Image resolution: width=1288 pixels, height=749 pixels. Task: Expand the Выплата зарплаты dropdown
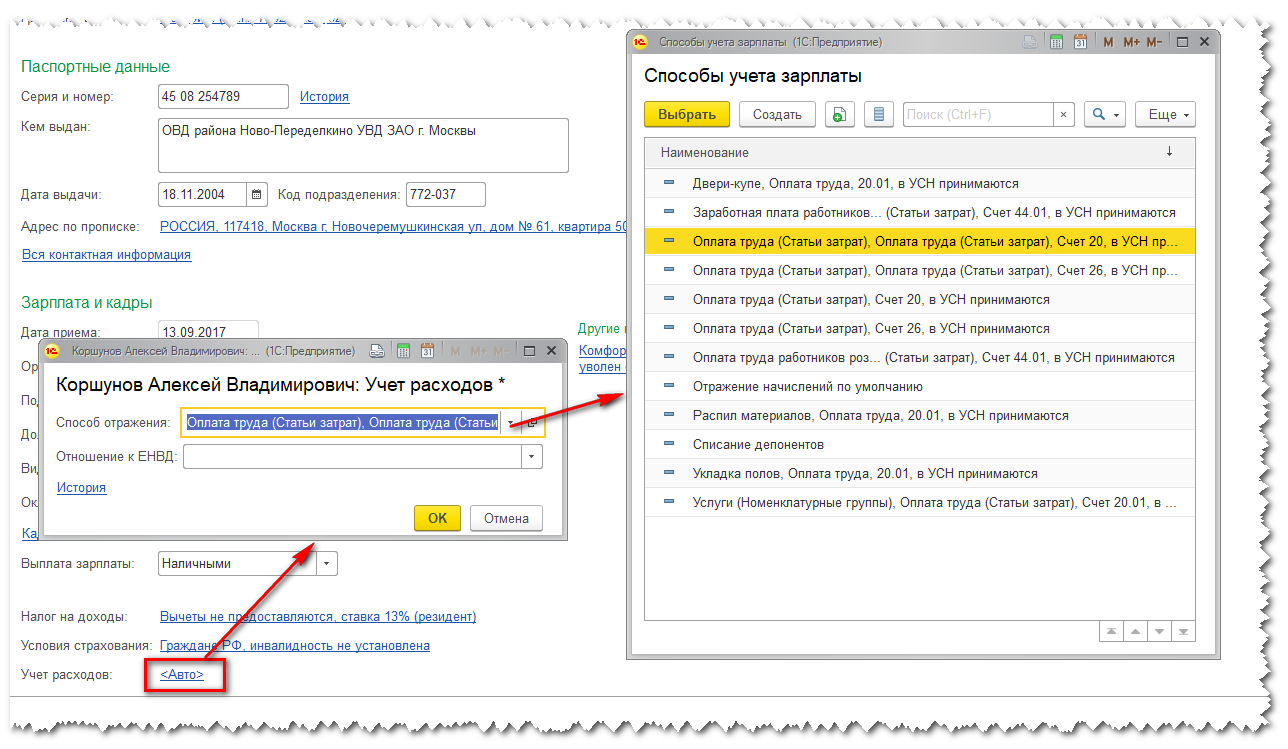click(x=327, y=563)
